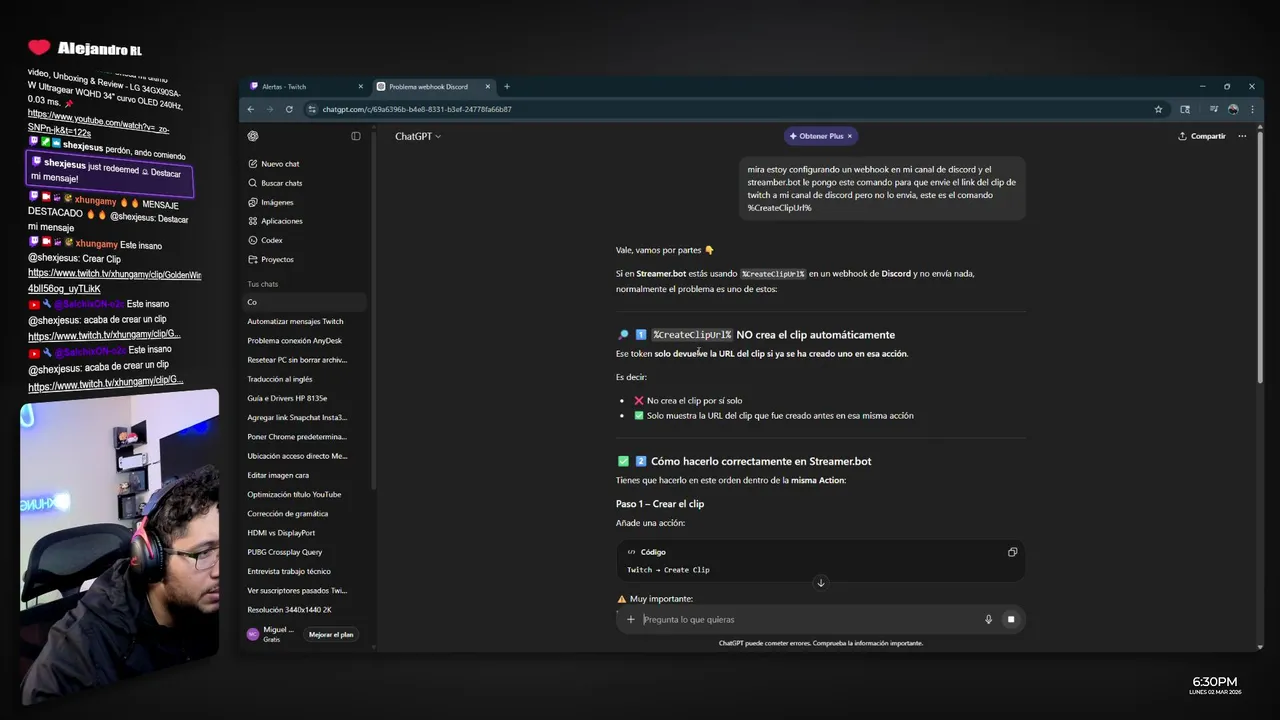1280x720 pixels.
Task: Open the chat Automatizar mensajes Twitch
Action: coord(306,321)
